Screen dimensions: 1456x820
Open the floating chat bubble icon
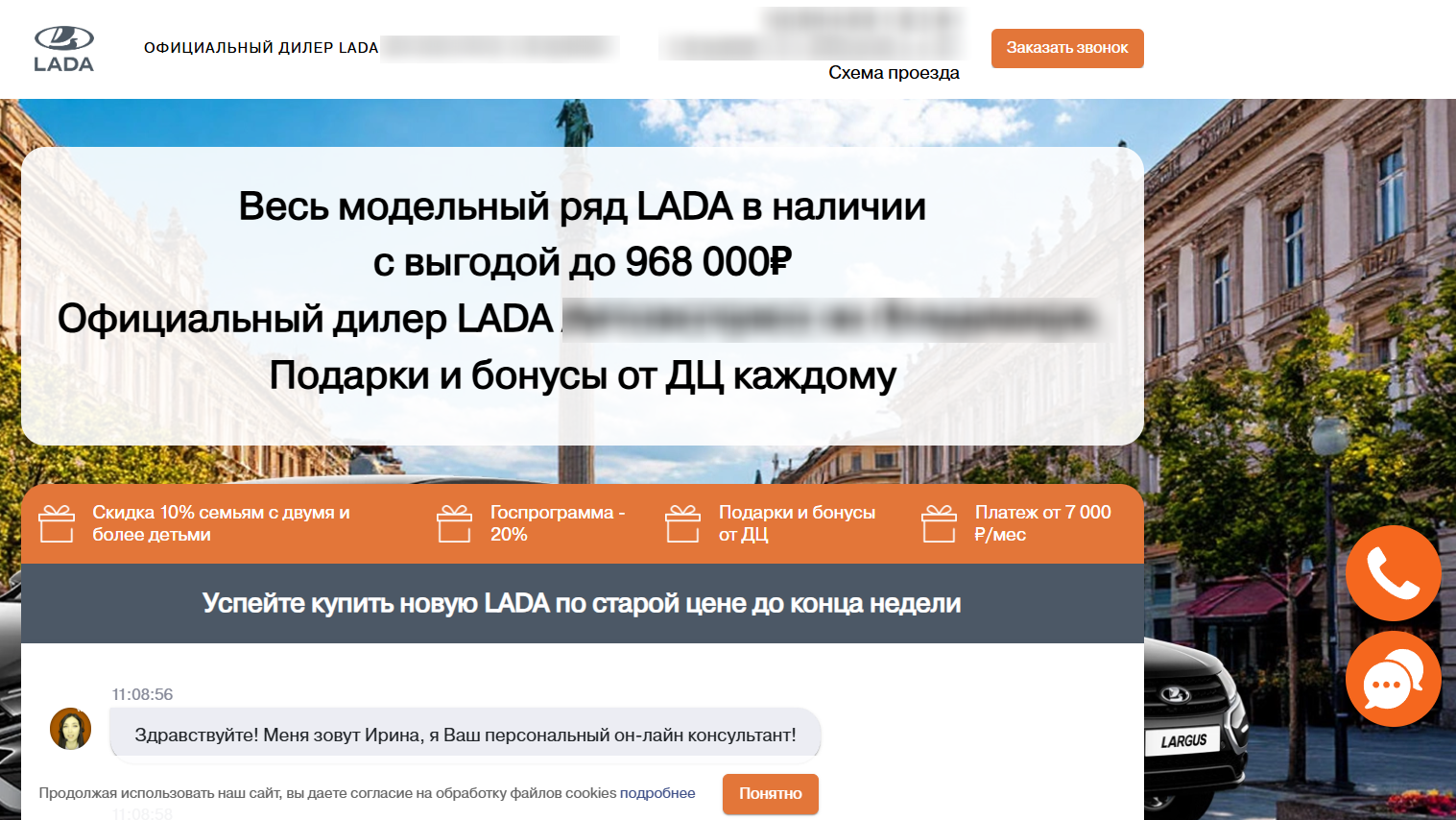(1393, 679)
